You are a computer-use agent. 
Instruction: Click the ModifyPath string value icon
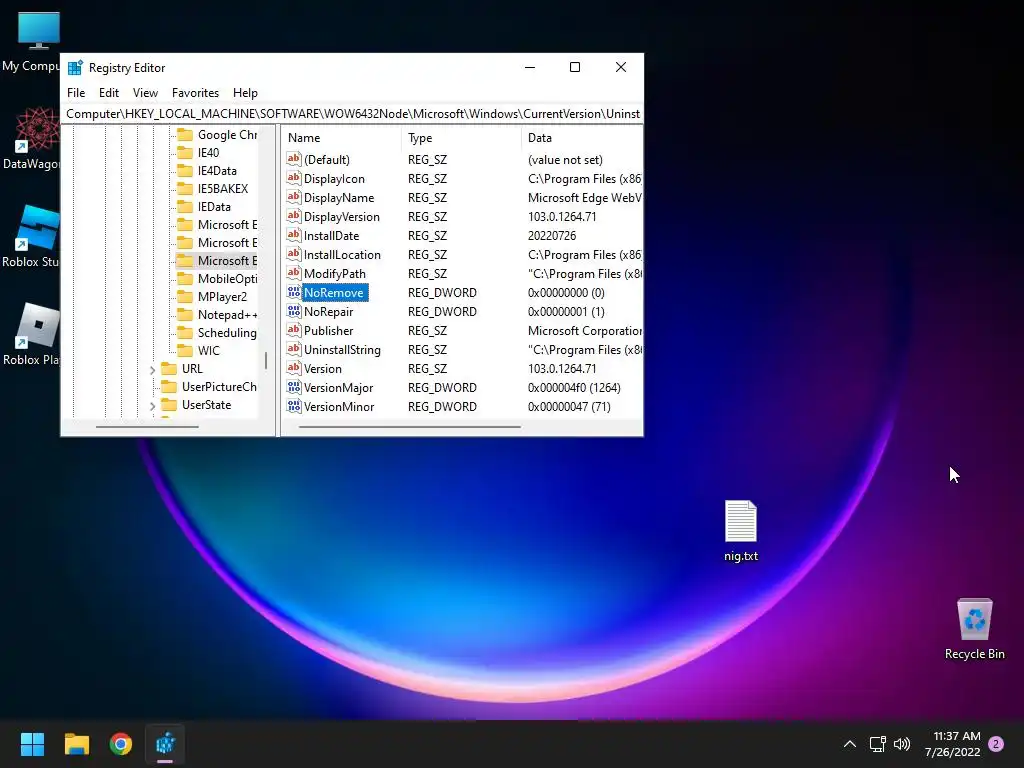(294, 273)
